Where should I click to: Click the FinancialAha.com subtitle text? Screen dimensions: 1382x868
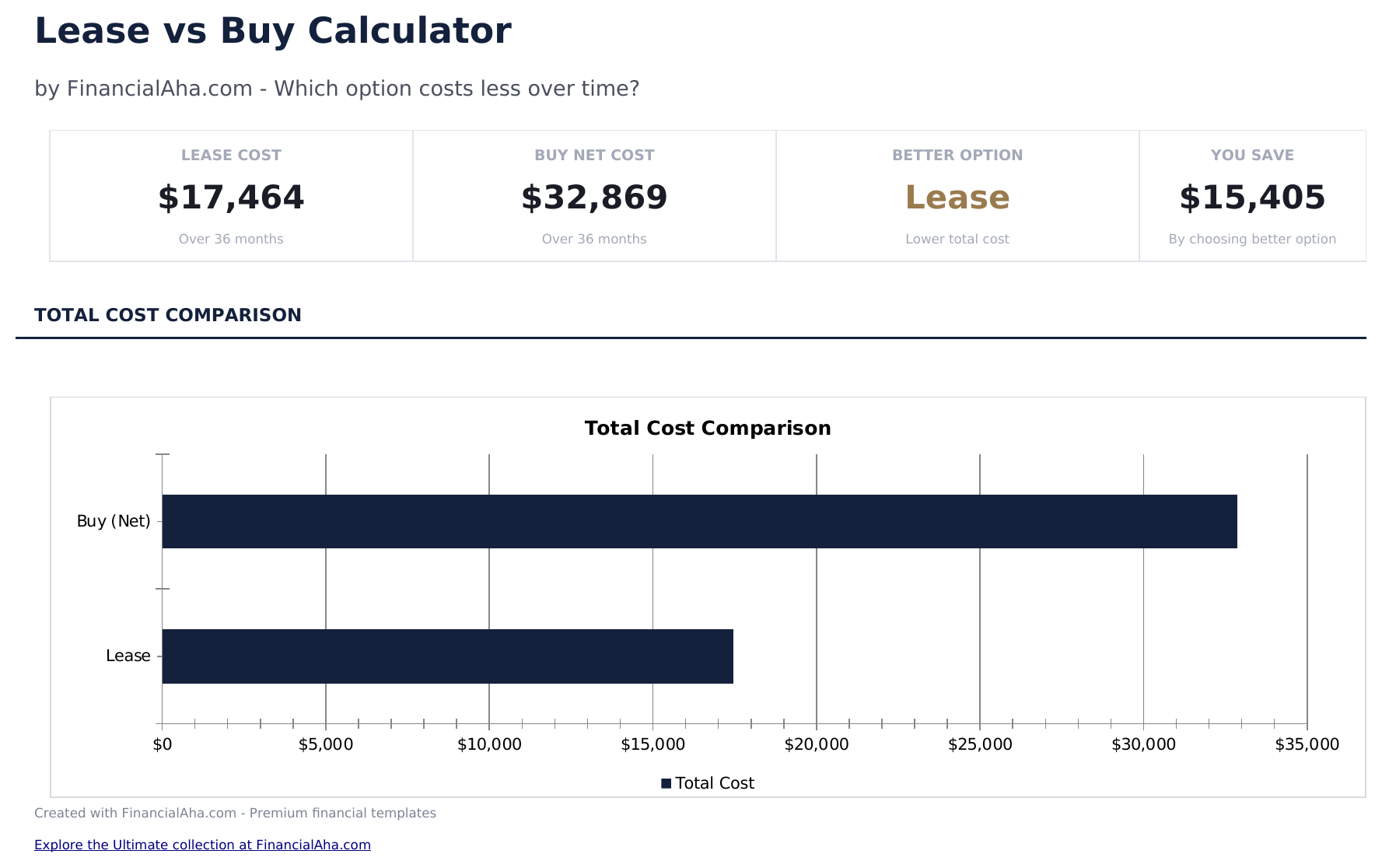337,89
